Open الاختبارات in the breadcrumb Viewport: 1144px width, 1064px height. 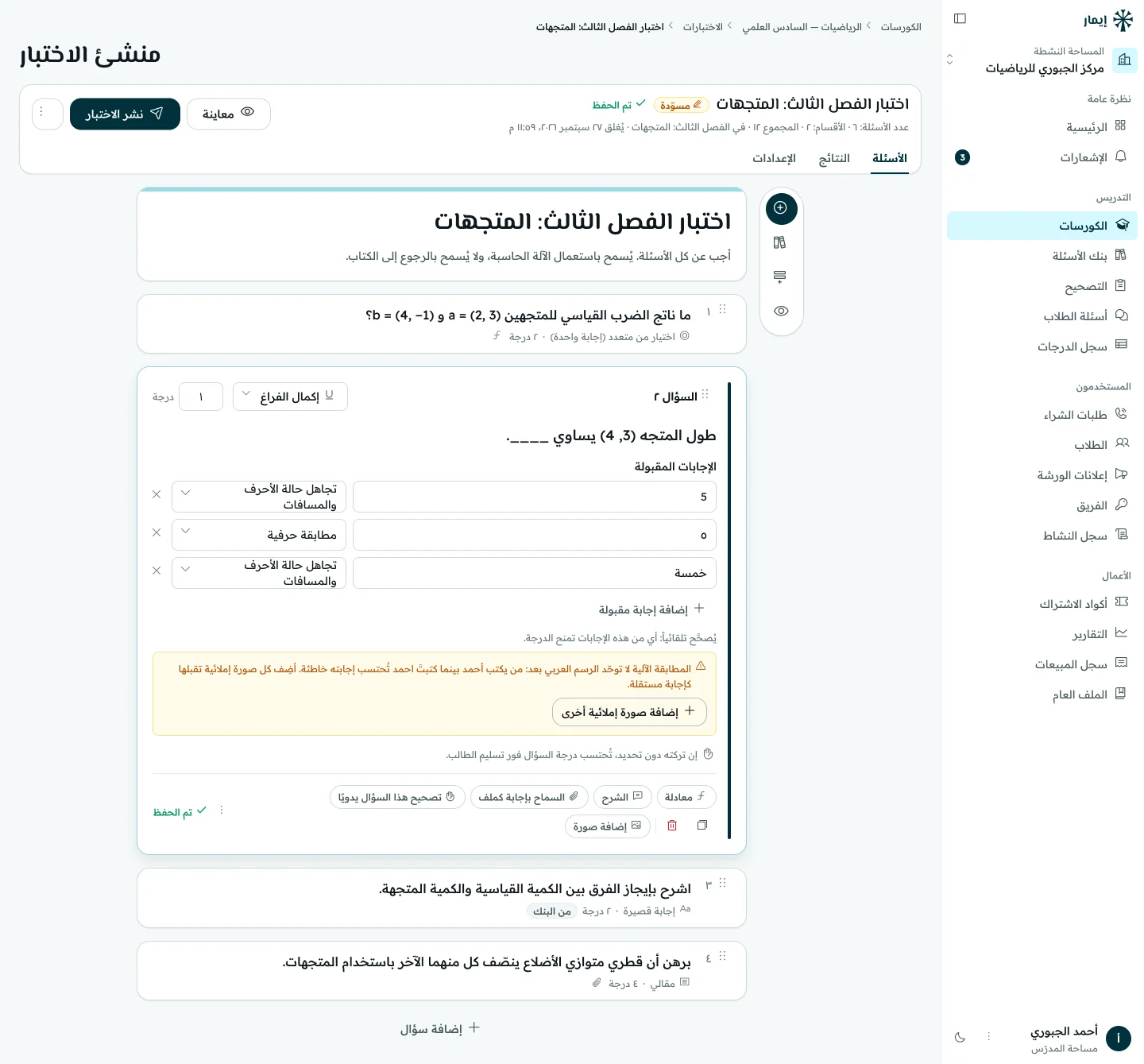pyautogui.click(x=703, y=27)
